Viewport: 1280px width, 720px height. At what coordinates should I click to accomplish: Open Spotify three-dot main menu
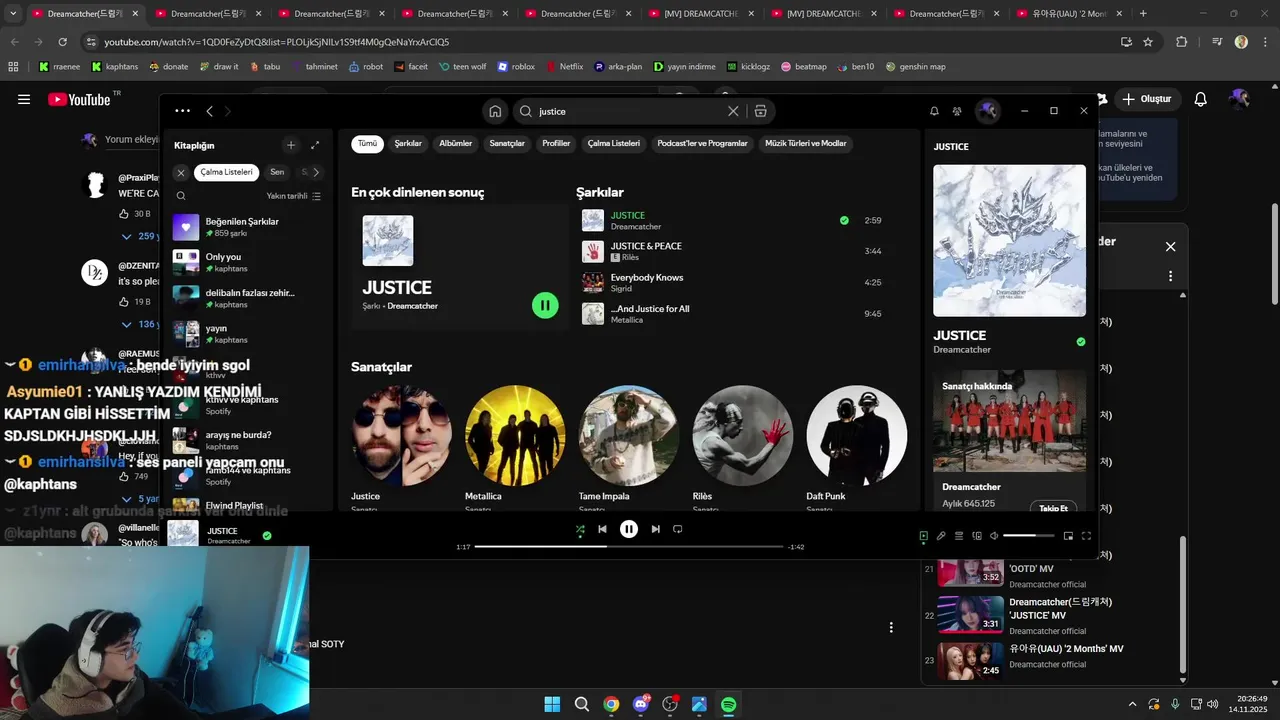point(182,111)
